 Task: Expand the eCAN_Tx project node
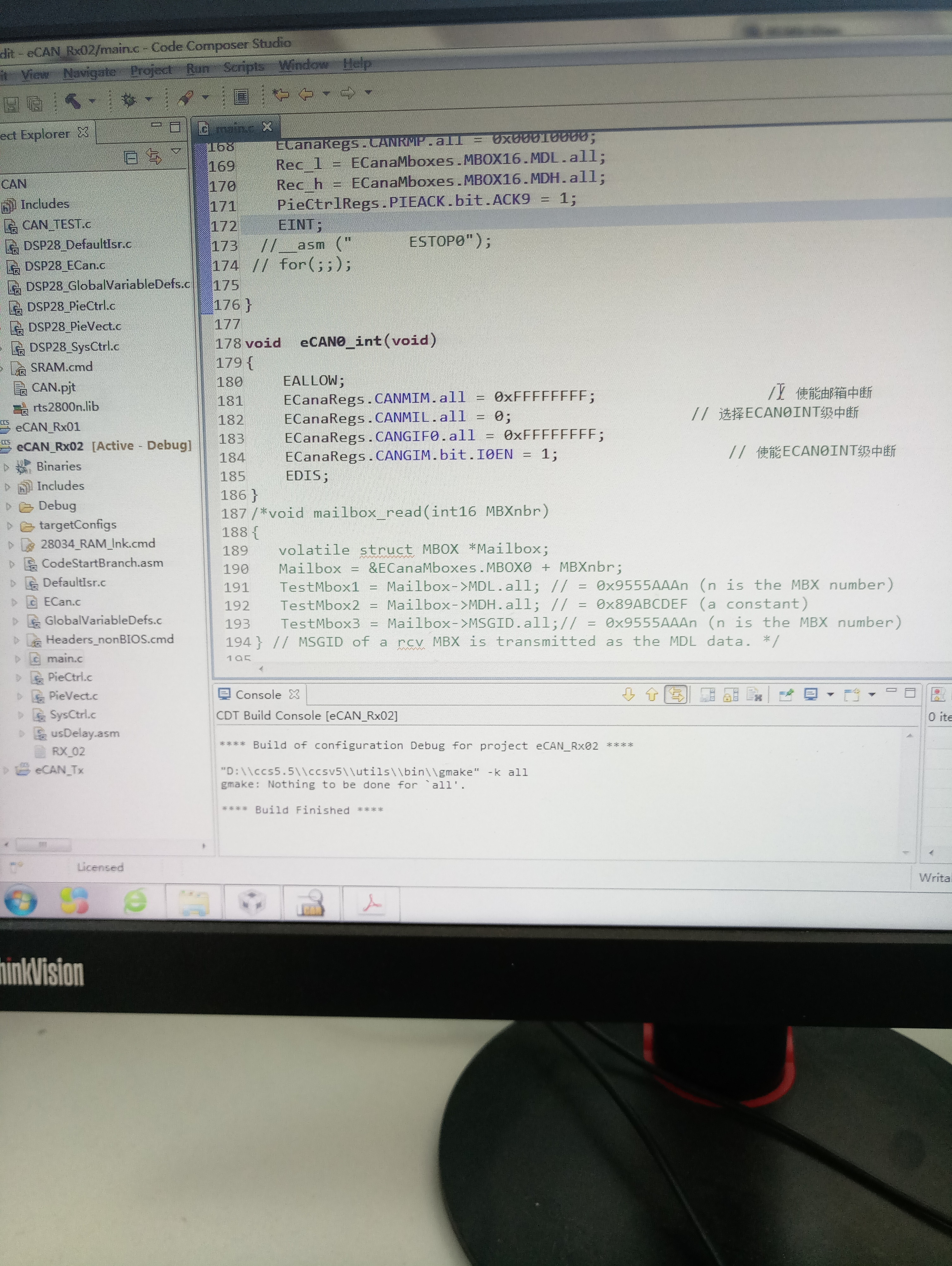click(6, 770)
